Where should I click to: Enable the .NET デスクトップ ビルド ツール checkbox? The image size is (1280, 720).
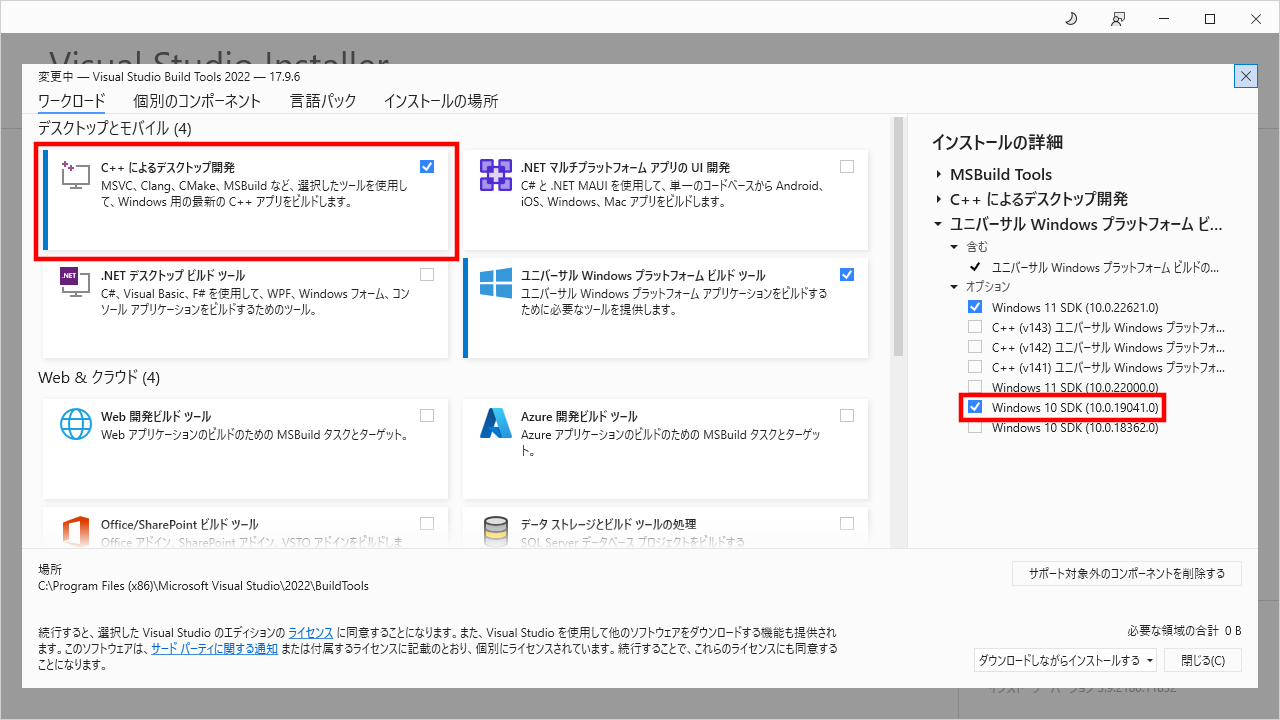point(427,274)
